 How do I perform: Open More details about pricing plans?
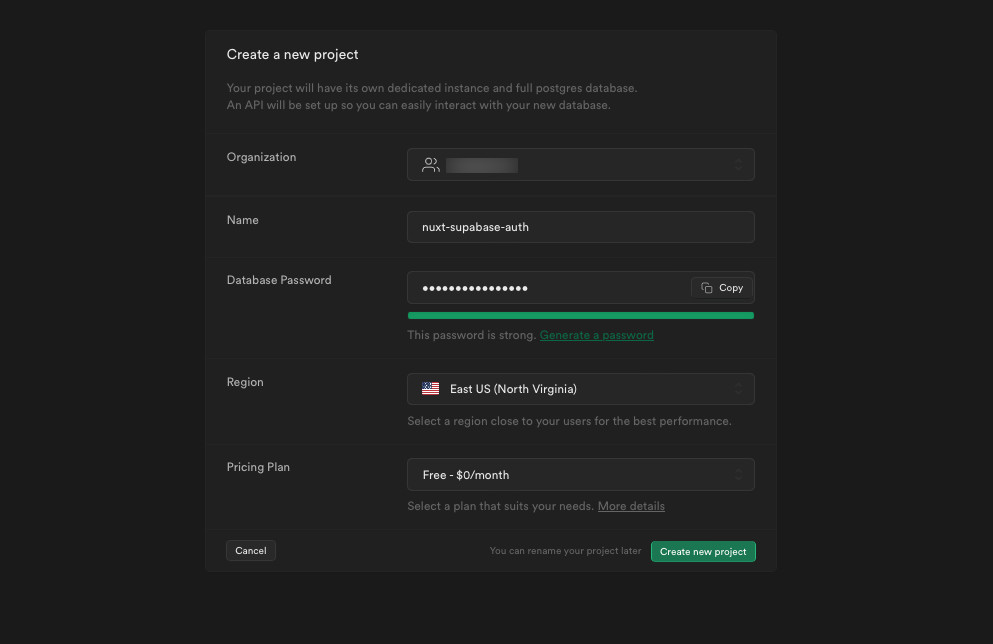coord(630,506)
